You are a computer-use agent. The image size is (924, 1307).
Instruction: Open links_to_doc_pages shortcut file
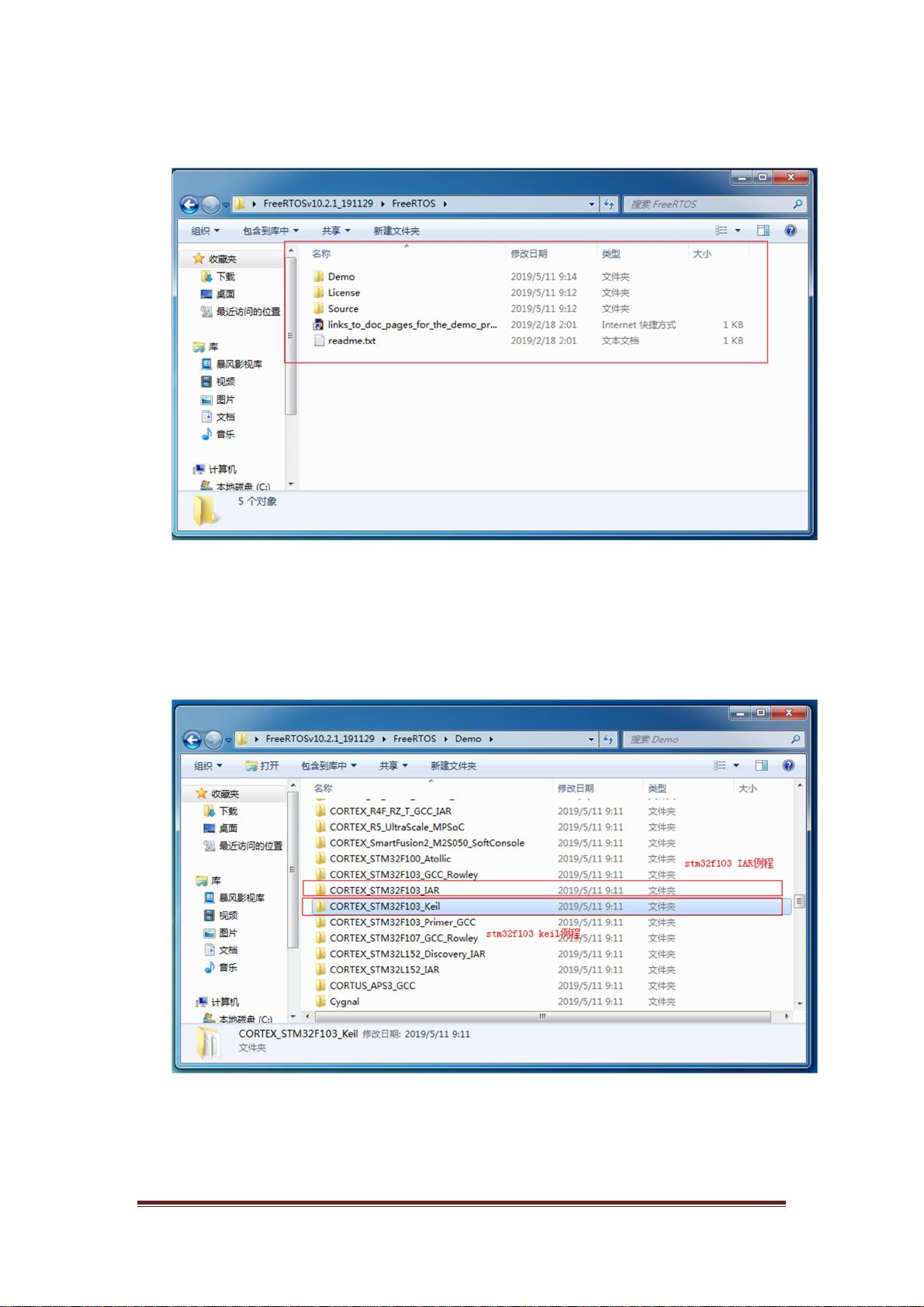pyautogui.click(x=411, y=325)
